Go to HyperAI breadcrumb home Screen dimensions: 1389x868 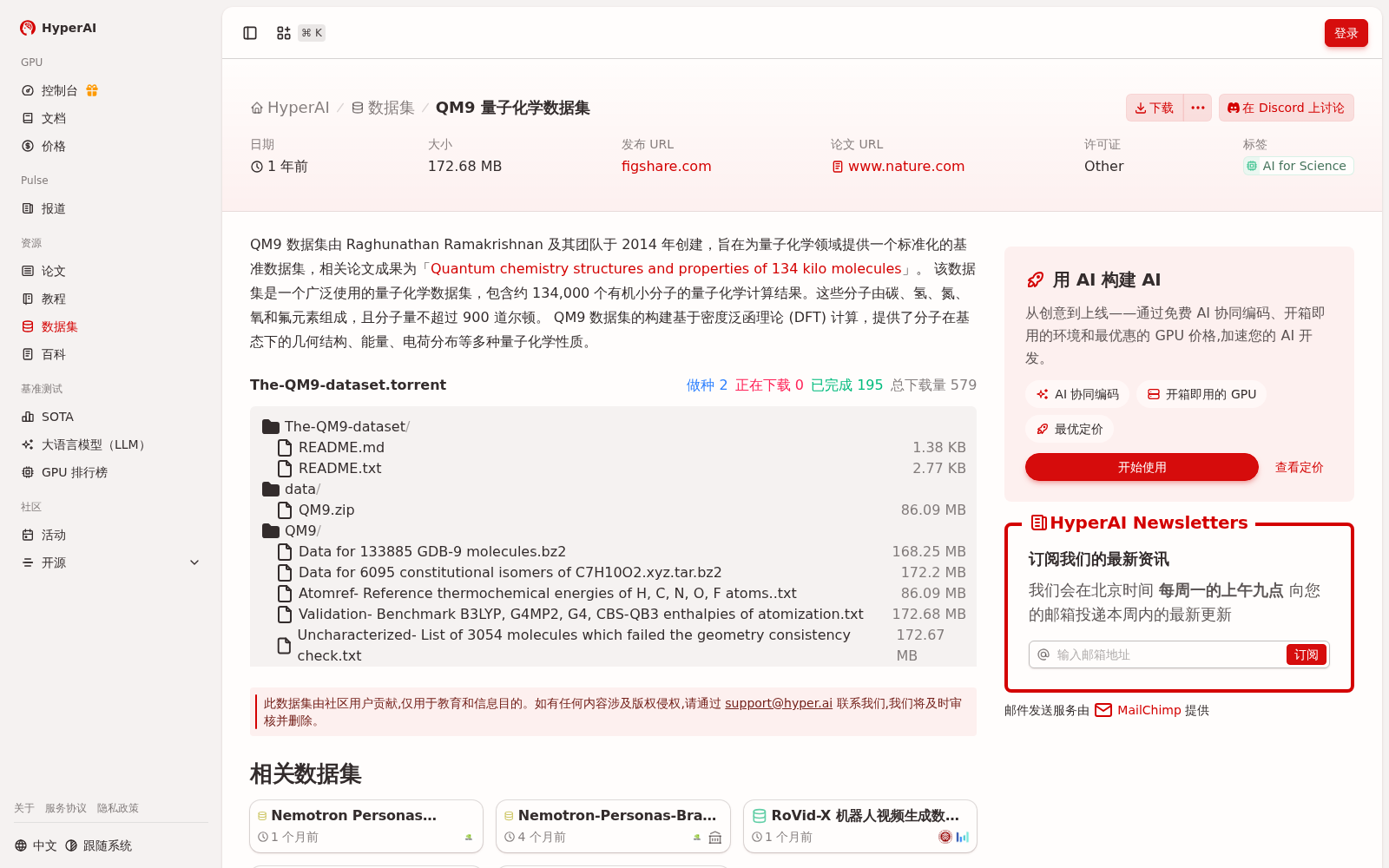[290, 108]
